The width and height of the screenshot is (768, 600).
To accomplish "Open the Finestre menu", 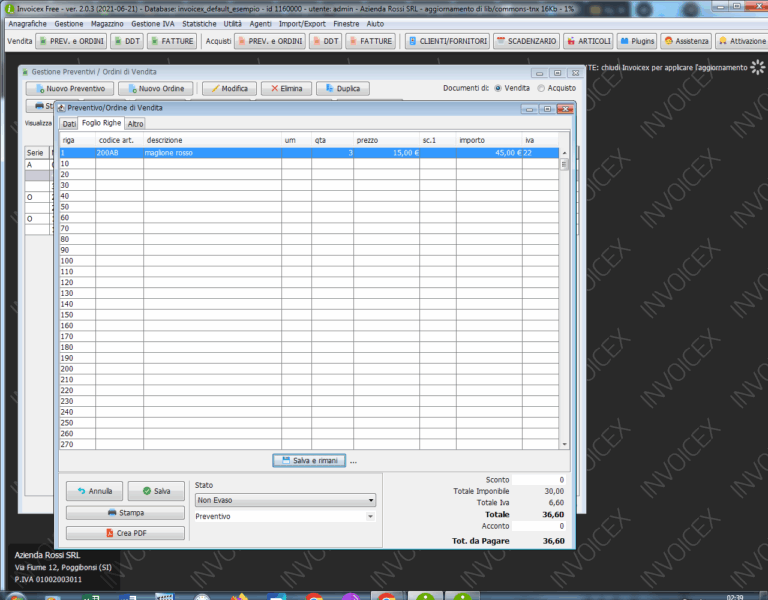I will click(x=346, y=24).
